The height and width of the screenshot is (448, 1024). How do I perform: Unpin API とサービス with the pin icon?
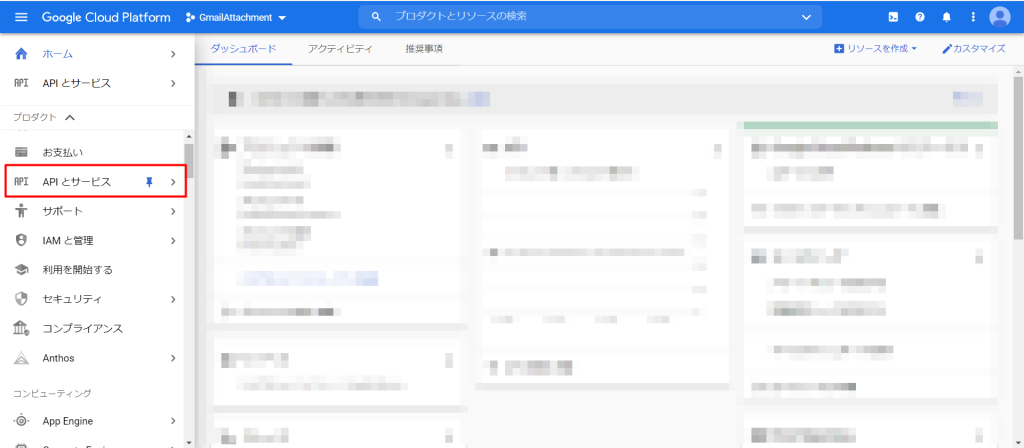click(149, 182)
